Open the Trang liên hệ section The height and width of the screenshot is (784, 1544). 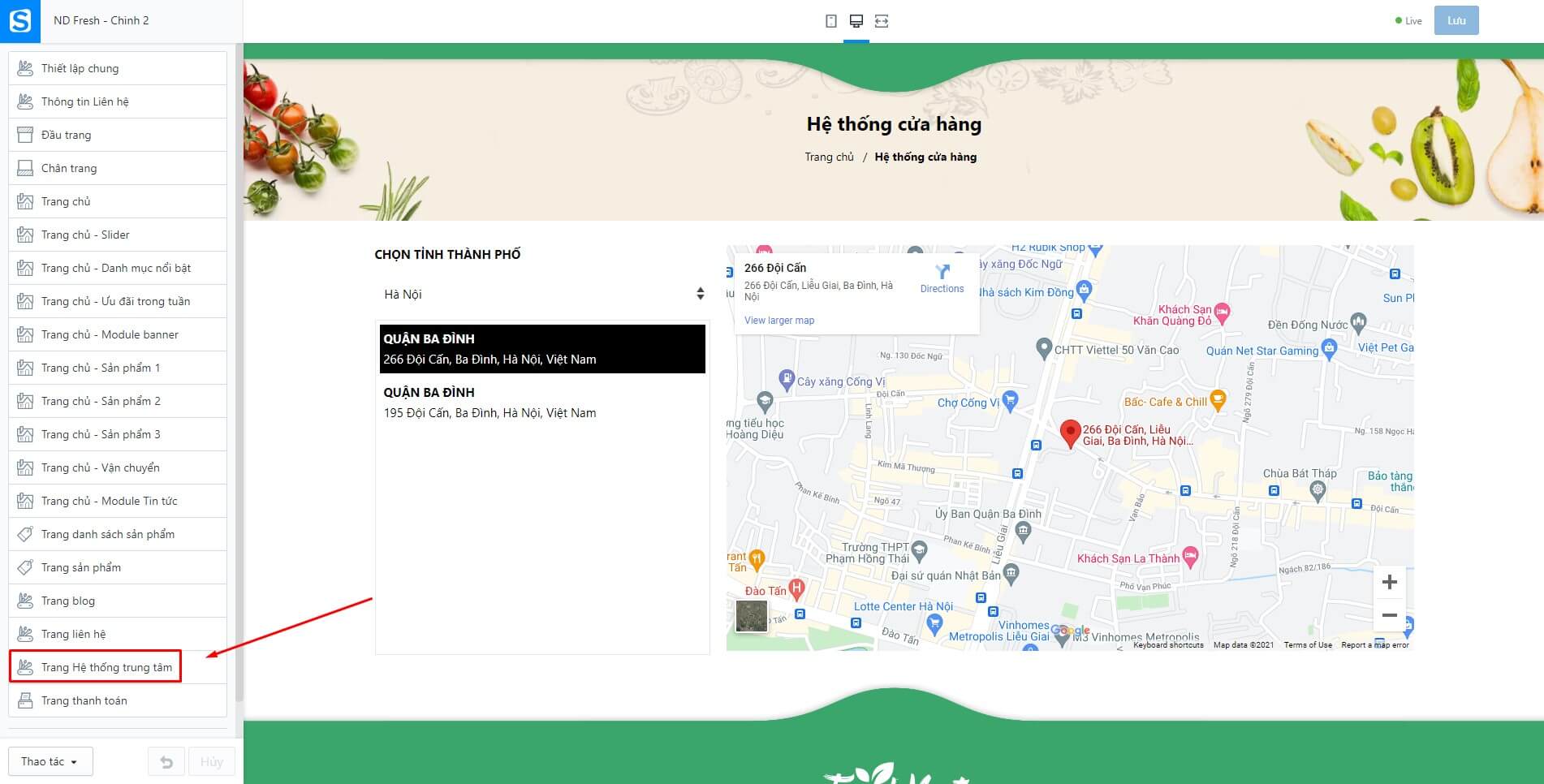118,634
